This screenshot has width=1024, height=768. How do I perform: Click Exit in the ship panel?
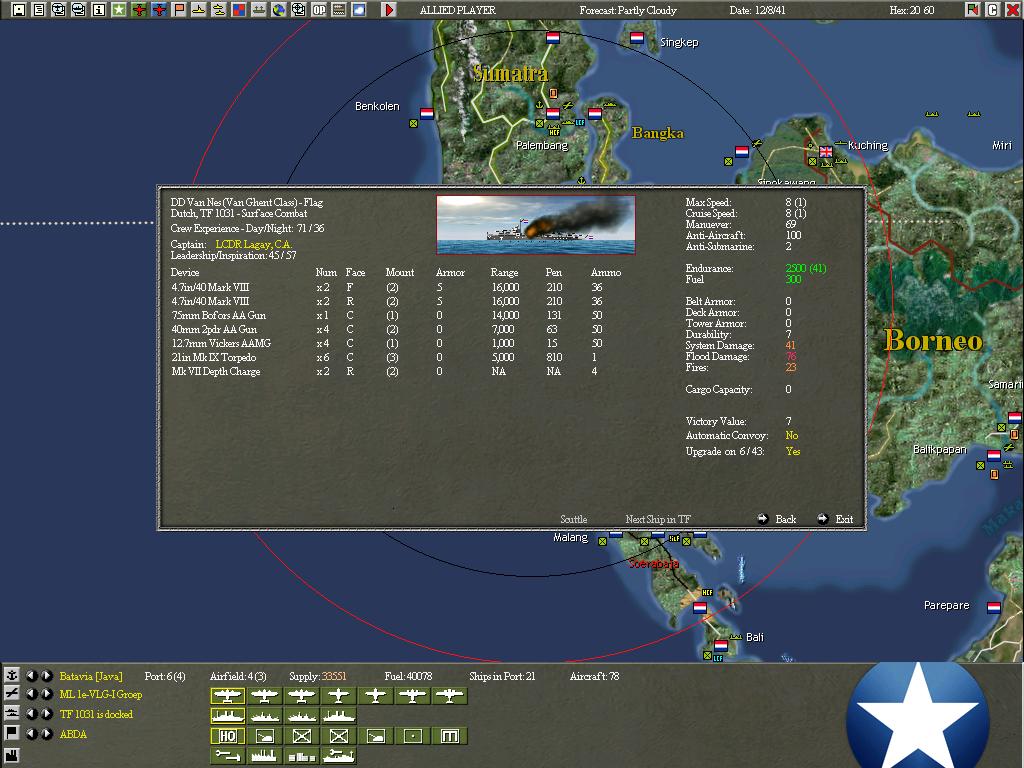point(835,519)
